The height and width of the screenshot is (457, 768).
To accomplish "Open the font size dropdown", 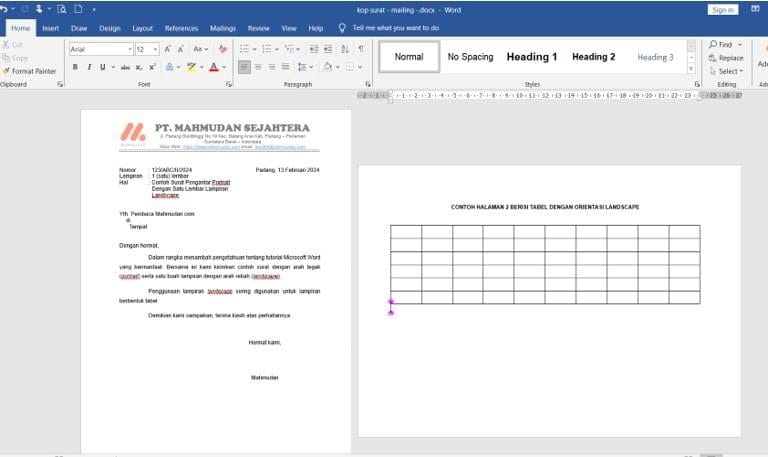I will 155,49.
